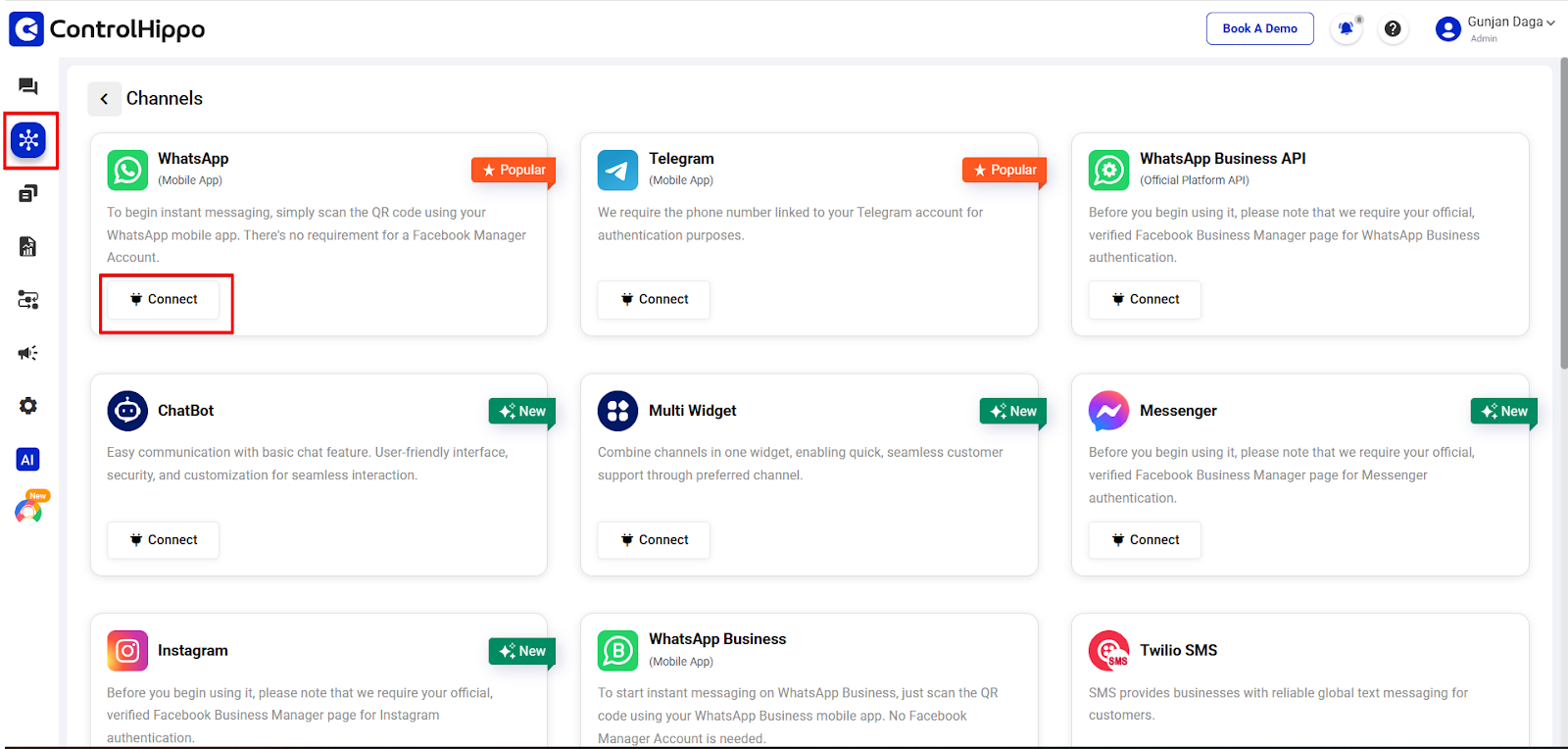Image resolution: width=1568 pixels, height=749 pixels.
Task: Click the ControlHippo logo
Action: [107, 28]
